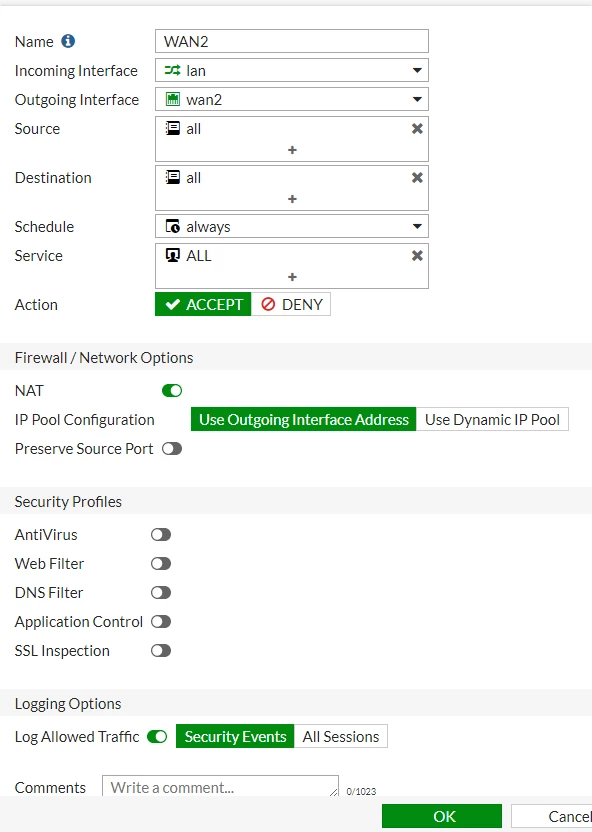
Task: Select Use Dynamic IP Pool option
Action: [492, 420]
